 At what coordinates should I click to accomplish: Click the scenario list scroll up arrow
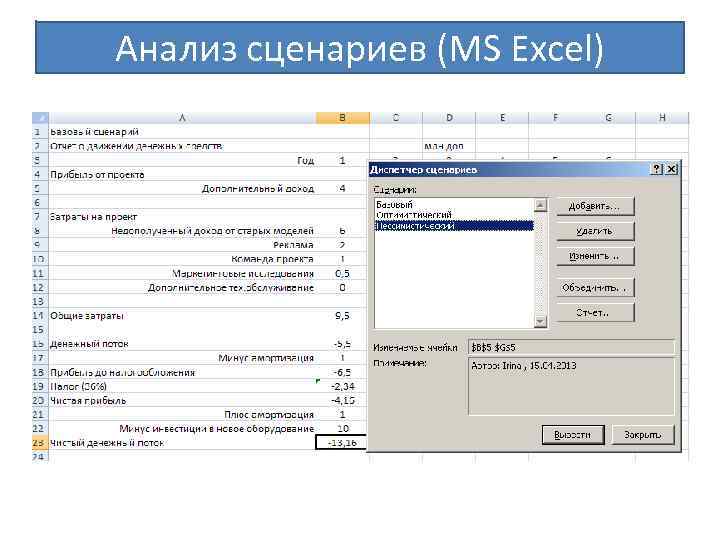coord(540,205)
